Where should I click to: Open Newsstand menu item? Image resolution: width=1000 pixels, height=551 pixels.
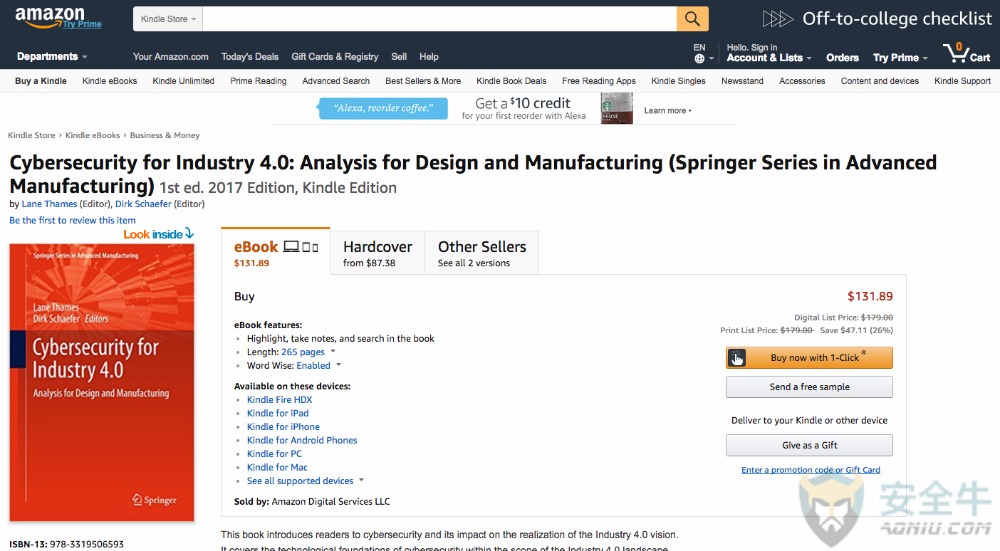742,81
